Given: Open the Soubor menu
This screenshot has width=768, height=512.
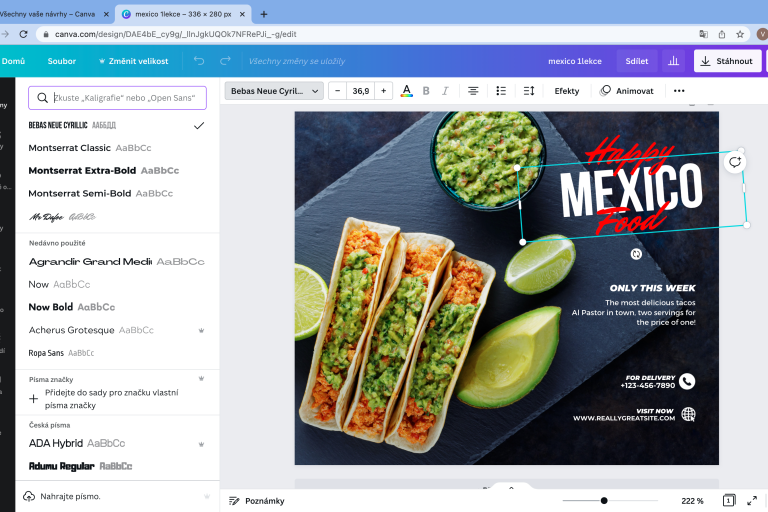Looking at the screenshot, I should pos(61,61).
